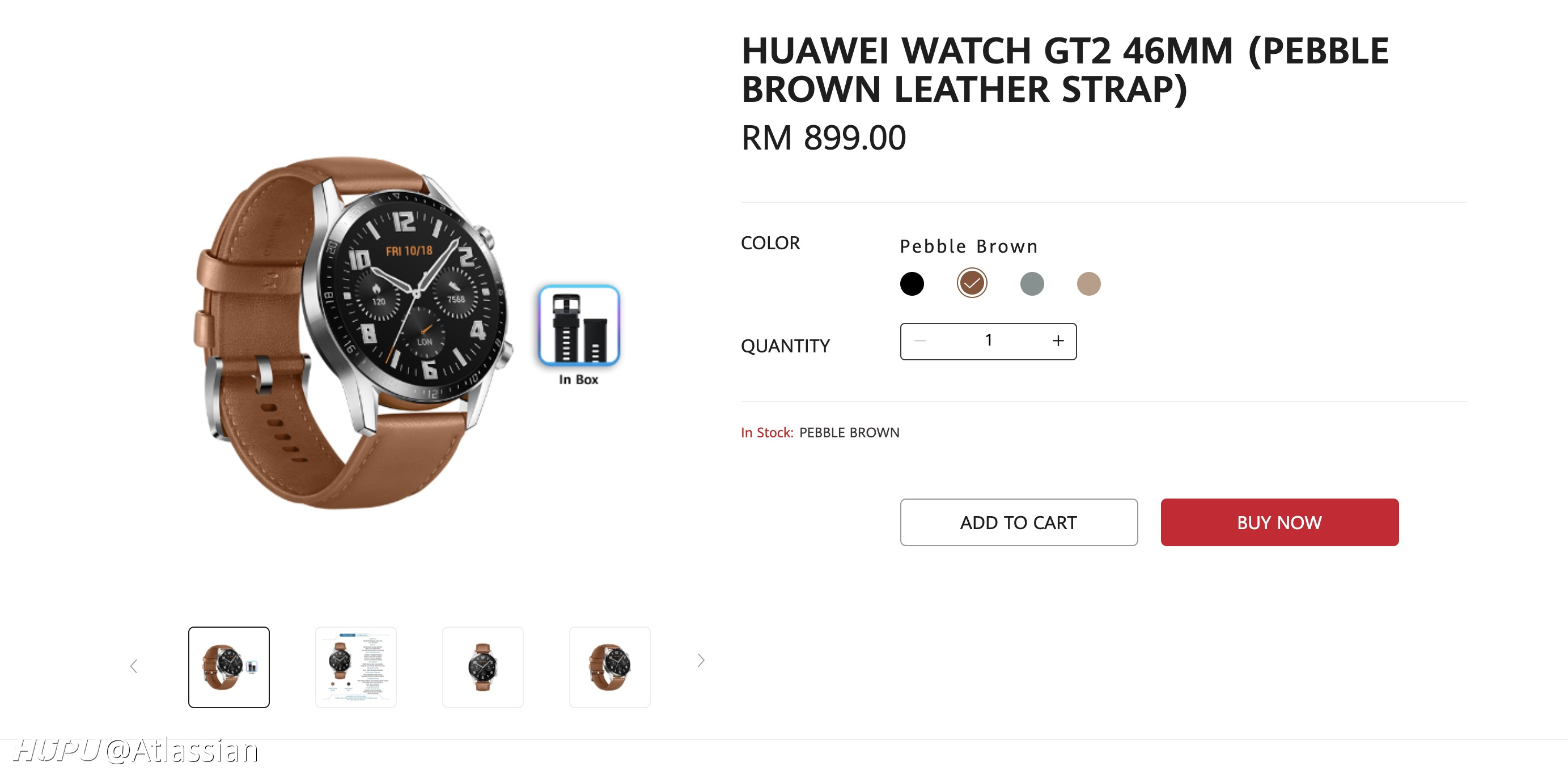
Task: Open first thumbnail with In Box badge
Action: pyautogui.click(x=229, y=667)
